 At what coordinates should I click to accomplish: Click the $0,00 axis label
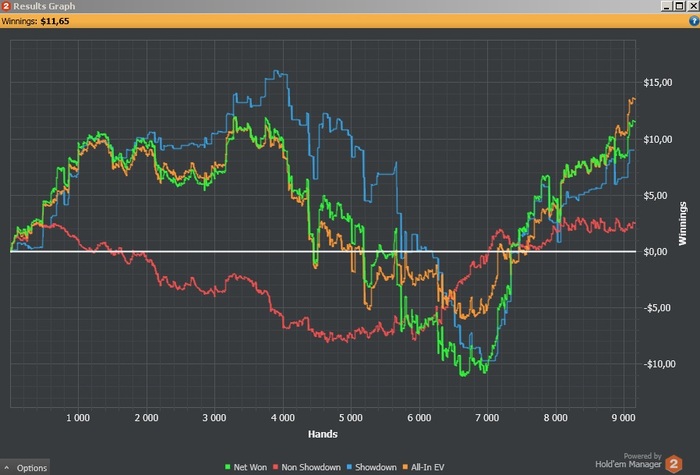tap(655, 252)
